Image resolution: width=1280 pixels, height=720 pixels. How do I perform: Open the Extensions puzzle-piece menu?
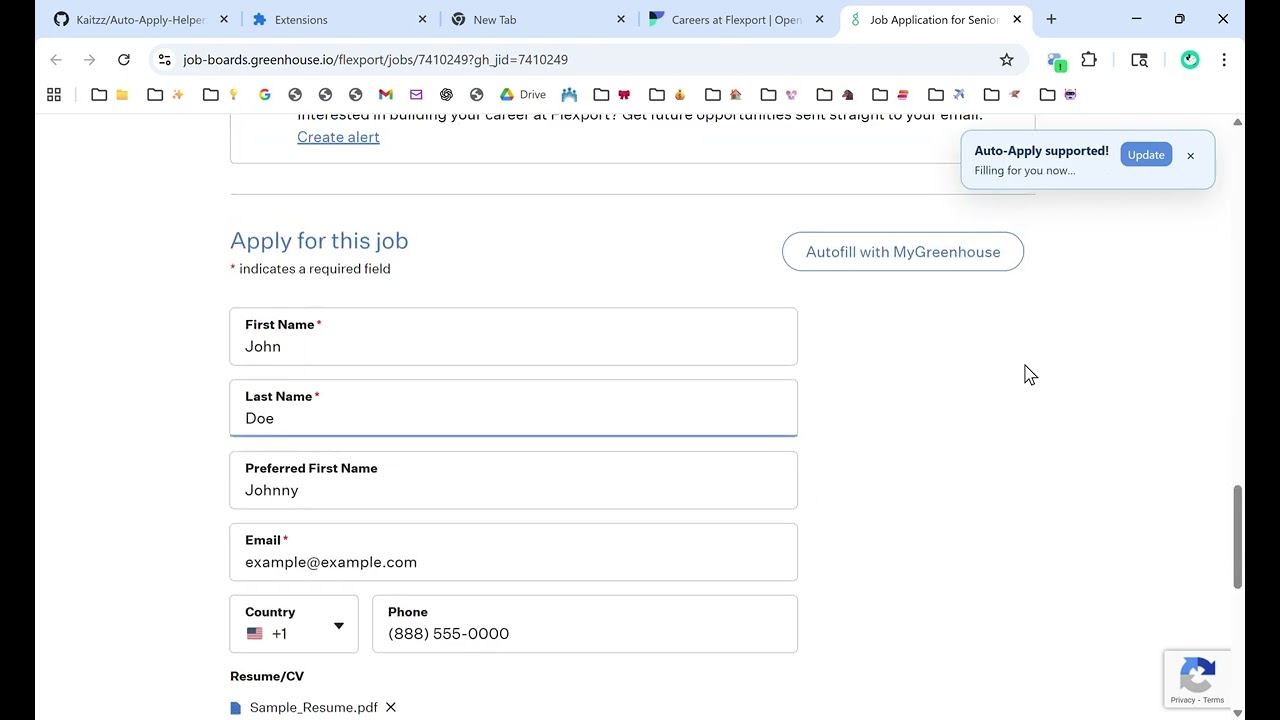pos(1089,60)
